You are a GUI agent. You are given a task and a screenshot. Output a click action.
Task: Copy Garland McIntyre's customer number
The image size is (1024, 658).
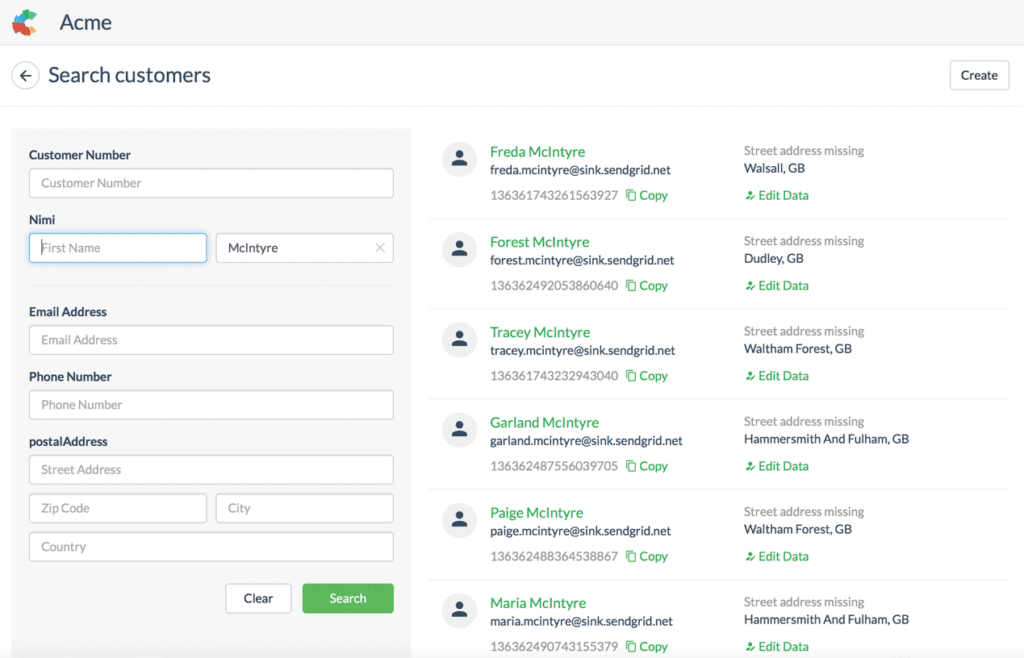(647, 466)
